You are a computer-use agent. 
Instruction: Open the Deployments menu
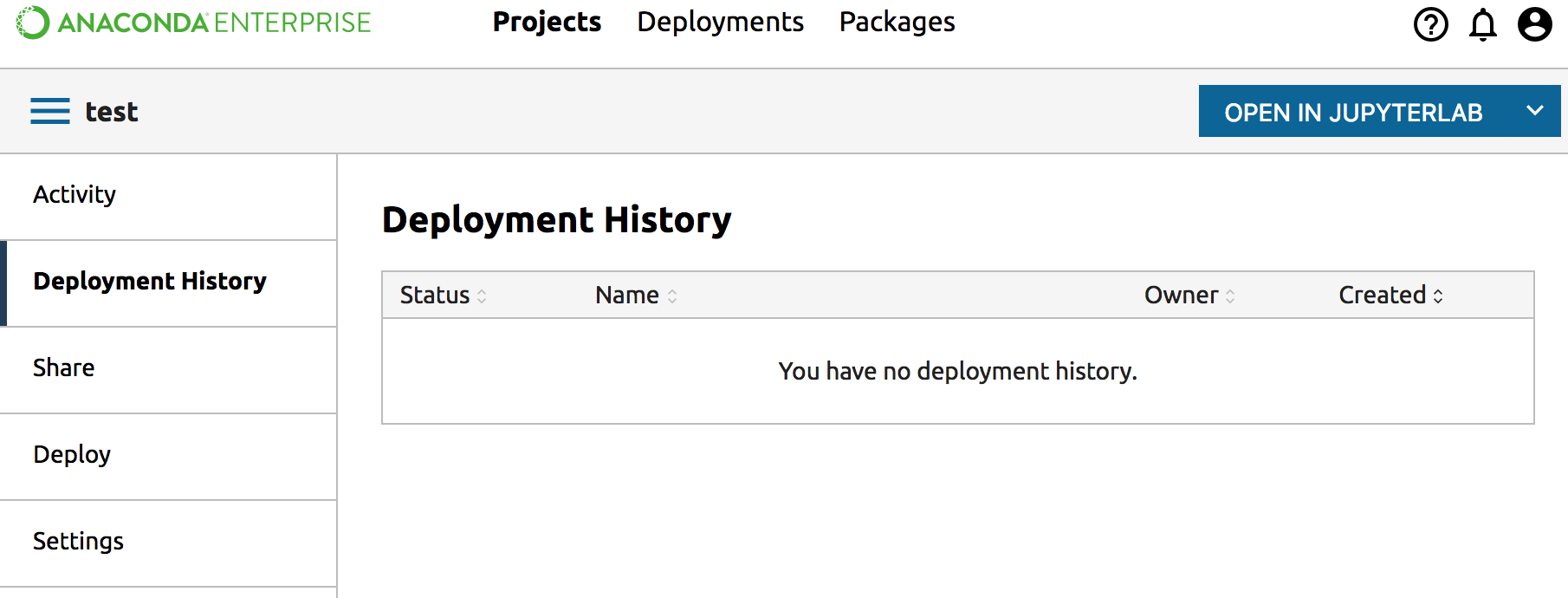click(x=720, y=23)
